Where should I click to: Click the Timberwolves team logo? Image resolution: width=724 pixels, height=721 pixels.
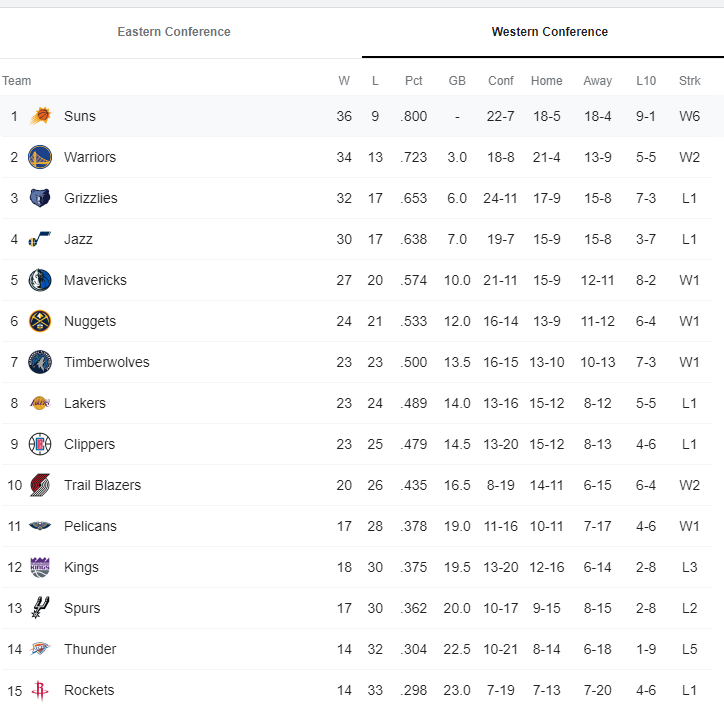(x=40, y=362)
